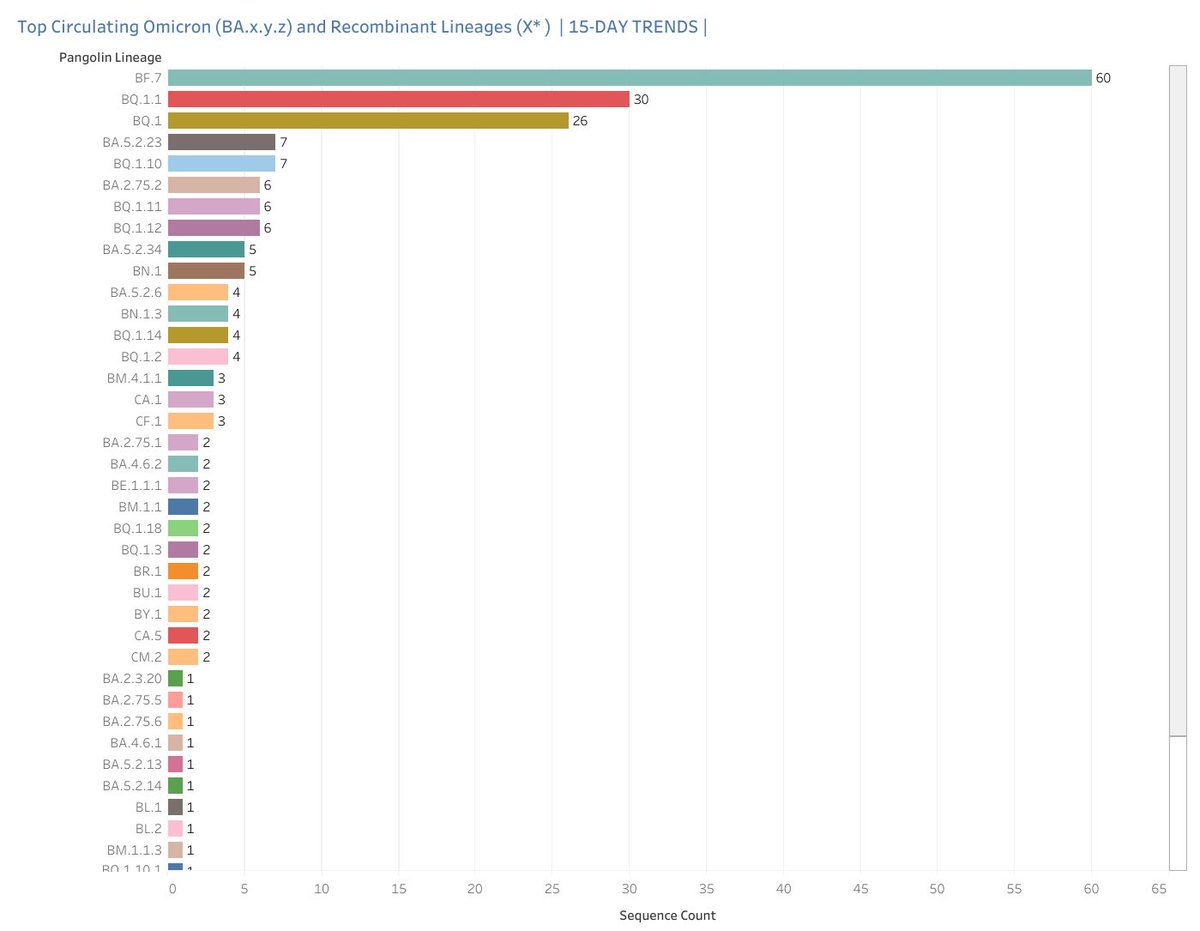Click the 'BQ.1.14' lineage label
The width and height of the screenshot is (1200, 931).
pyautogui.click(x=138, y=335)
